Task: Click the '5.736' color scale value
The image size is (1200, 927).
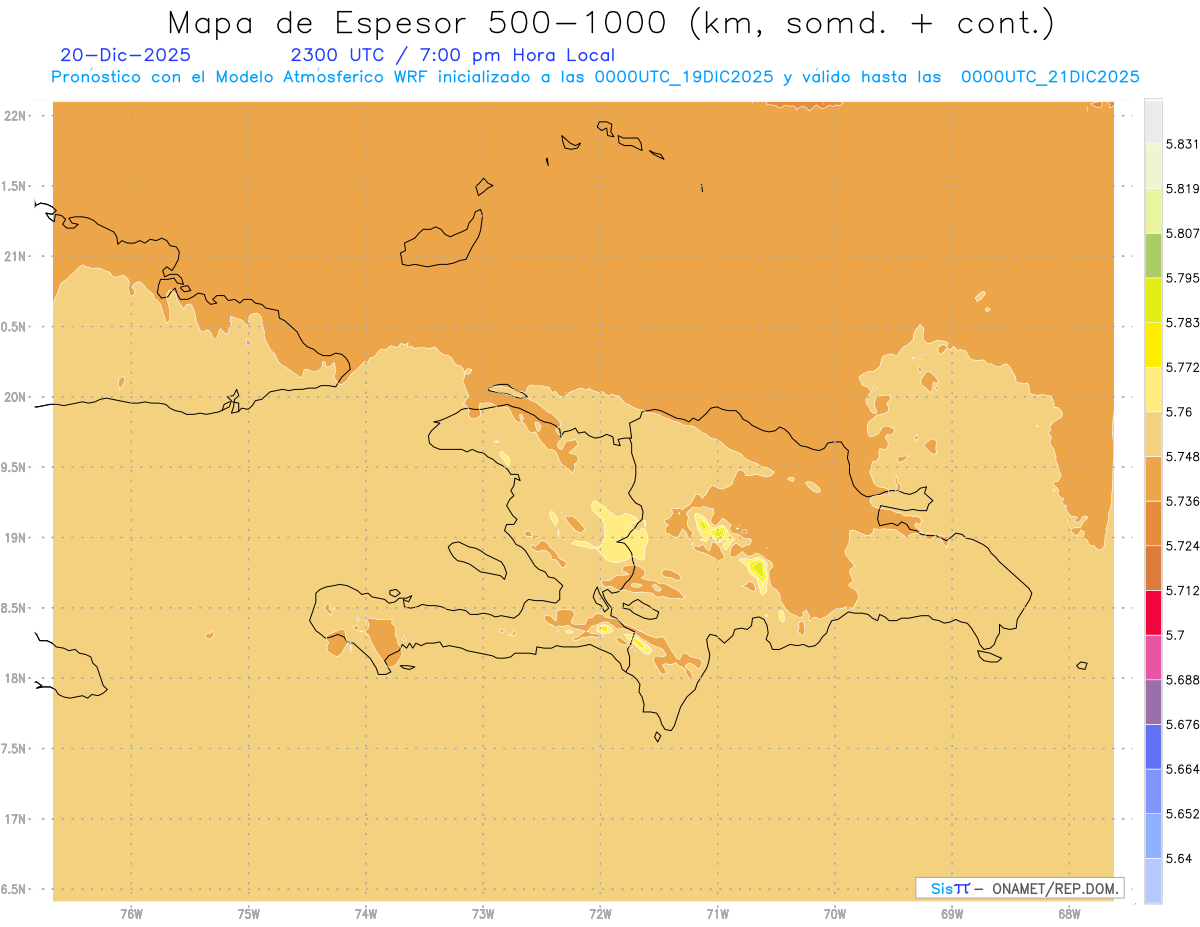Action: pos(1182,501)
